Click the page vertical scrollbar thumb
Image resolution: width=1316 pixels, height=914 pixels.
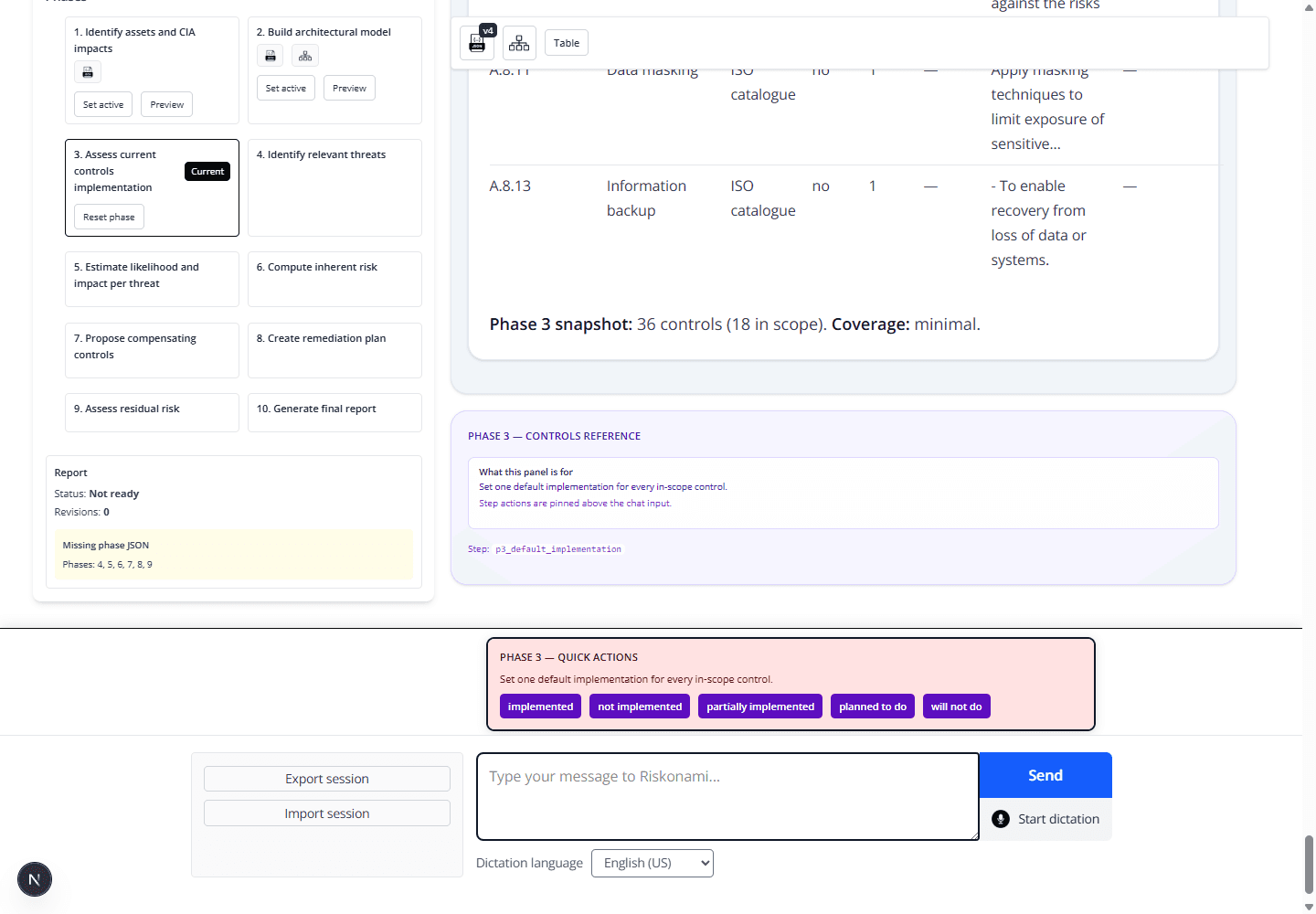pyautogui.click(x=1309, y=864)
